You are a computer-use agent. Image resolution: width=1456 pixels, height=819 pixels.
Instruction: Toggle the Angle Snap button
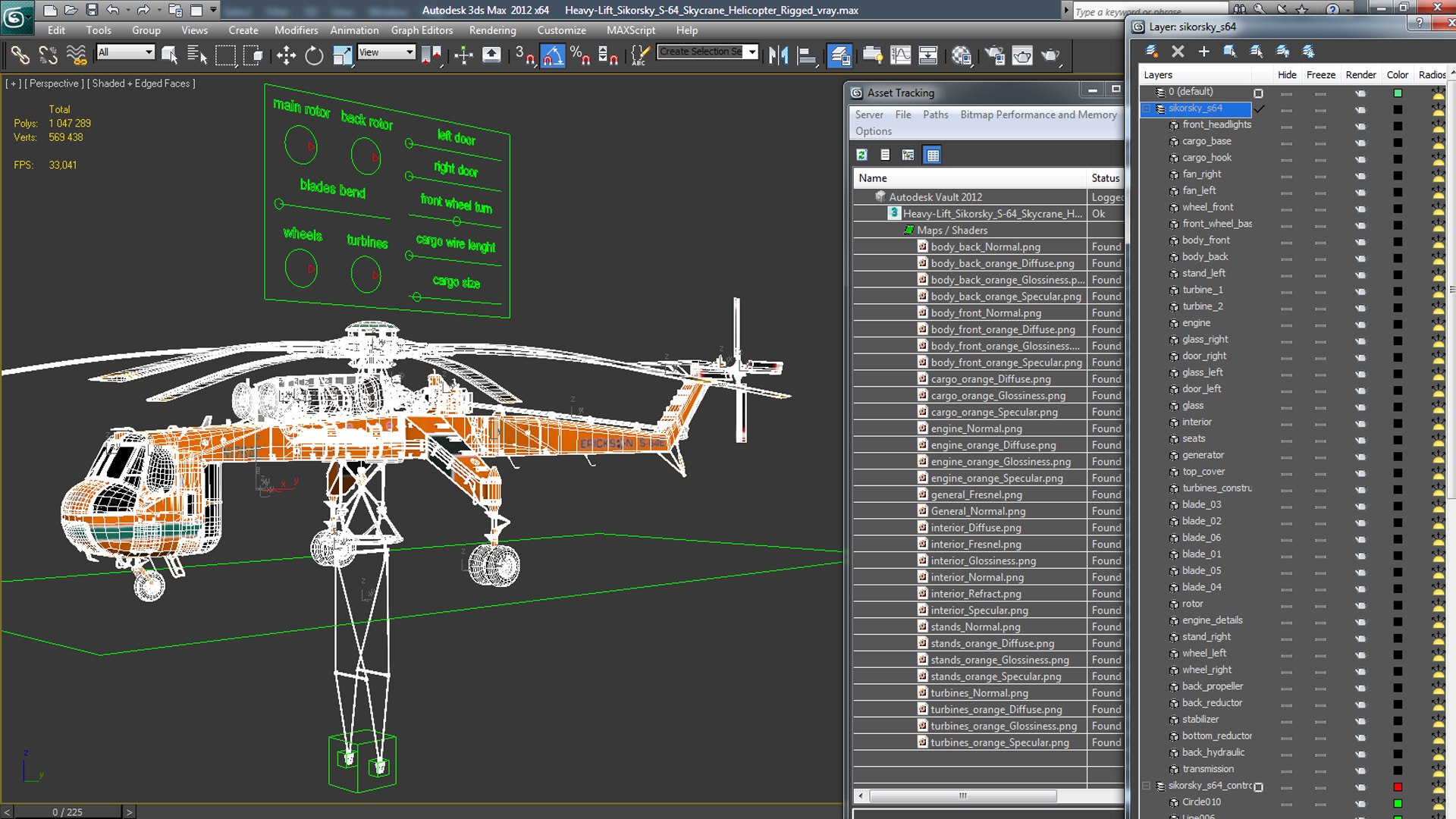tap(553, 55)
